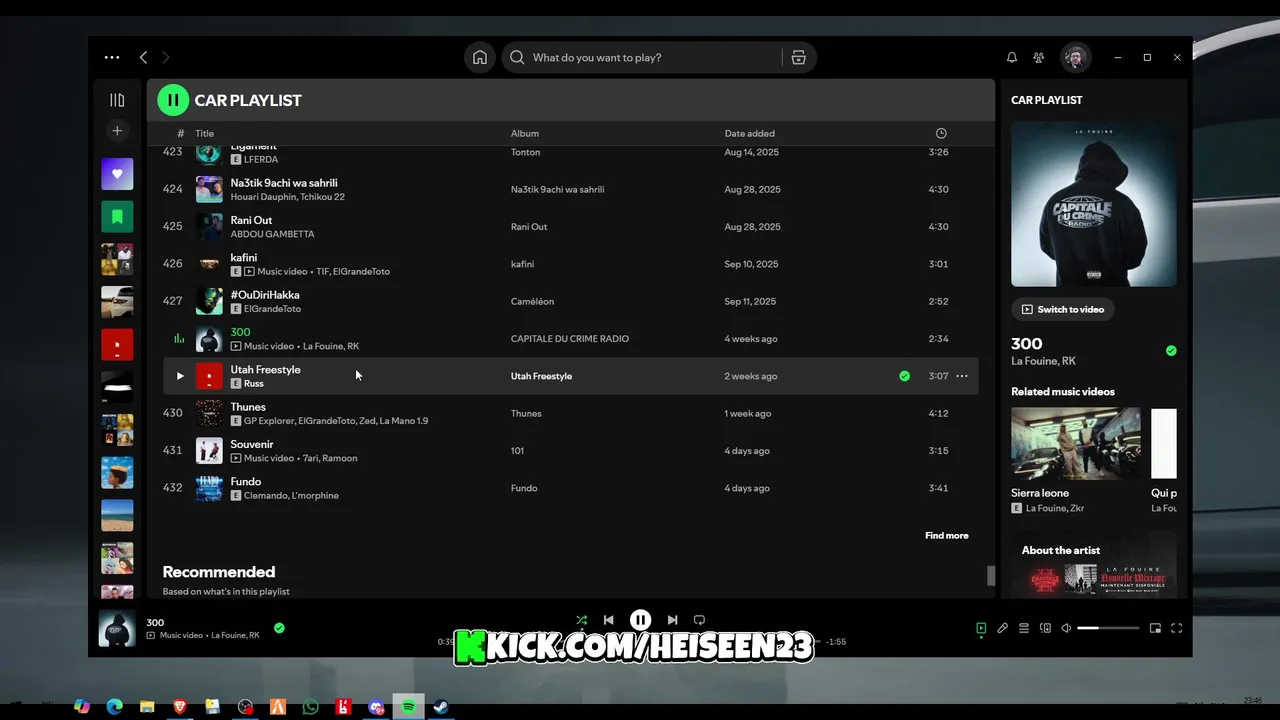Screen dimensions: 1280x720
Task: Open the Friend Activity icon
Action: click(1039, 58)
